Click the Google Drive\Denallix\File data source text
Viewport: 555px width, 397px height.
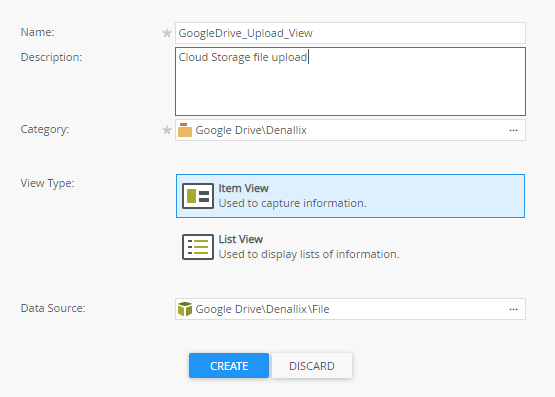click(x=262, y=309)
